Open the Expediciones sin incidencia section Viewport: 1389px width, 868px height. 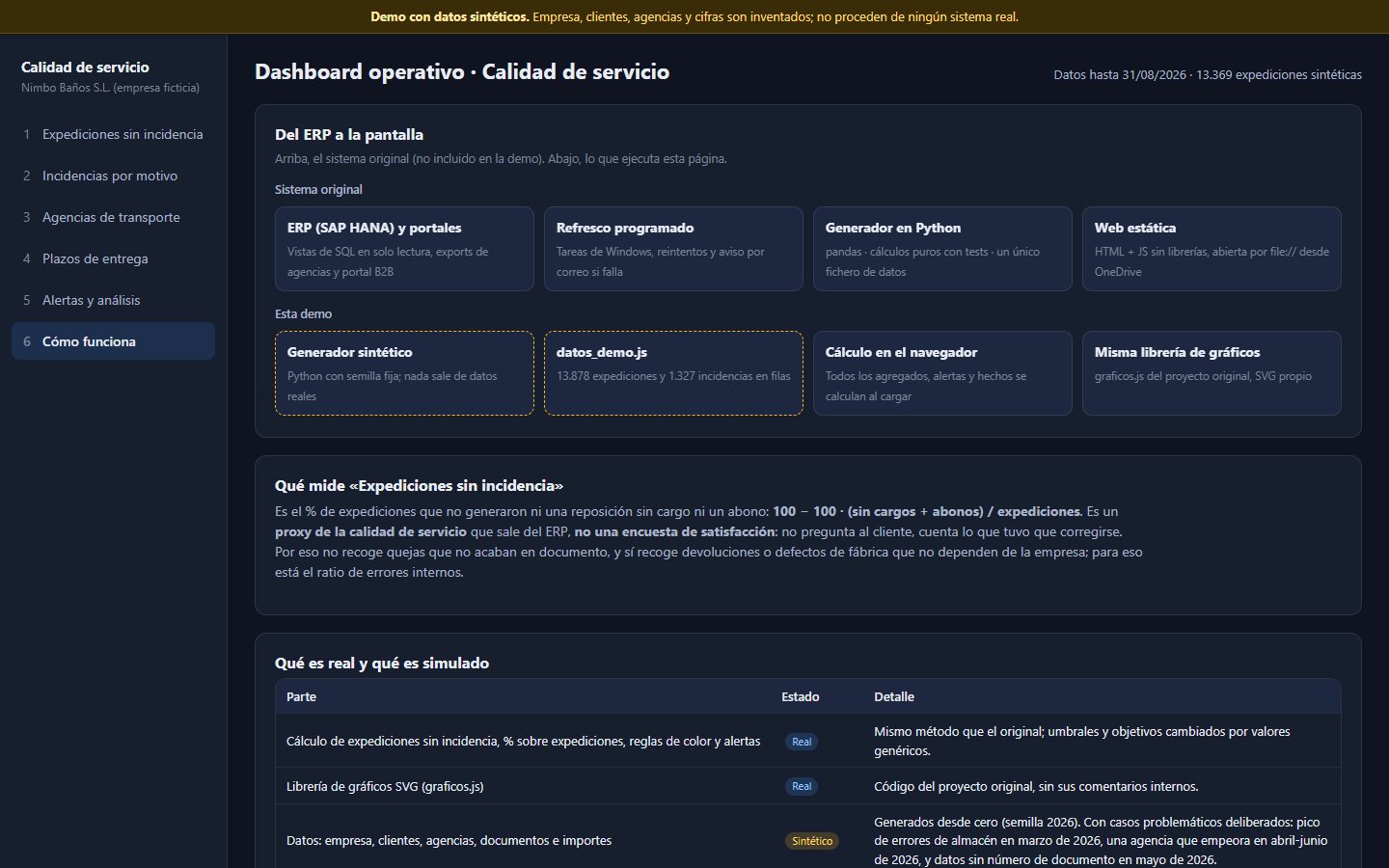click(x=113, y=134)
